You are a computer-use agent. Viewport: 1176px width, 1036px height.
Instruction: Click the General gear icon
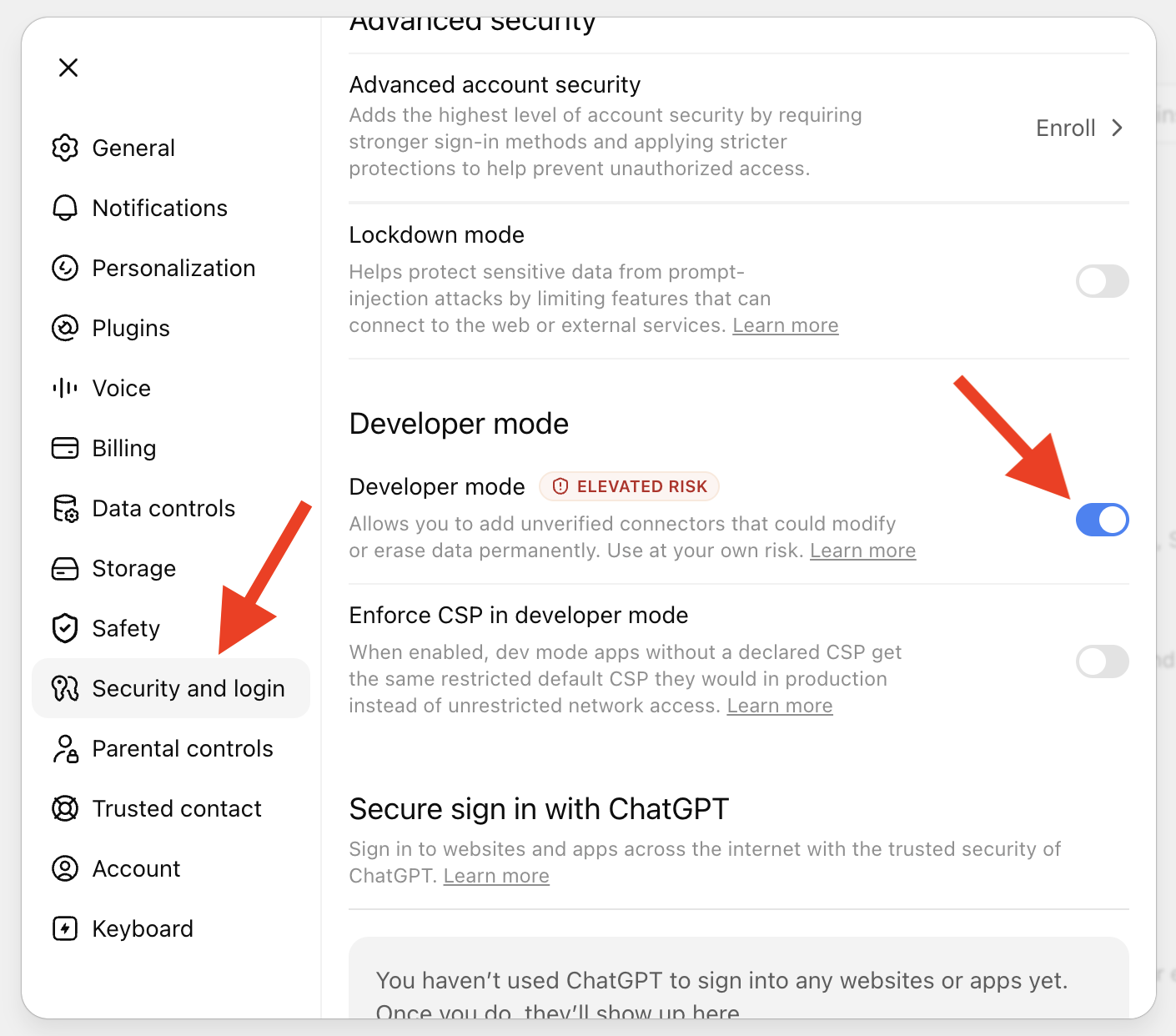(x=65, y=148)
